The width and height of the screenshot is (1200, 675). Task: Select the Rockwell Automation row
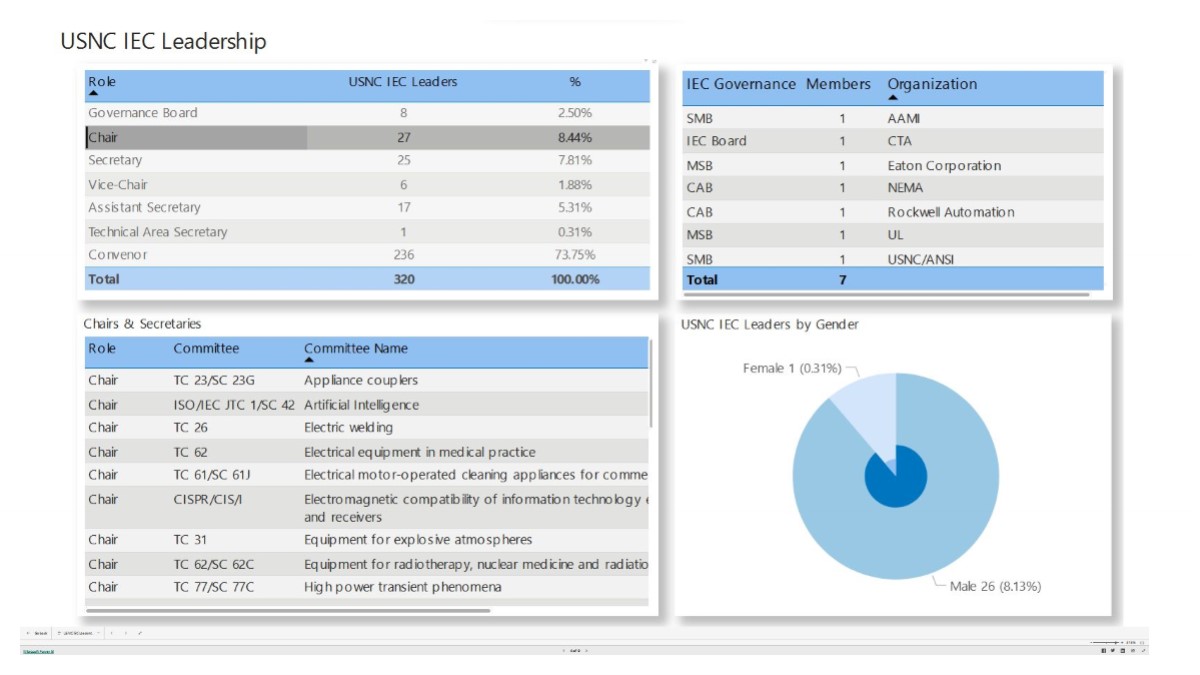point(950,212)
